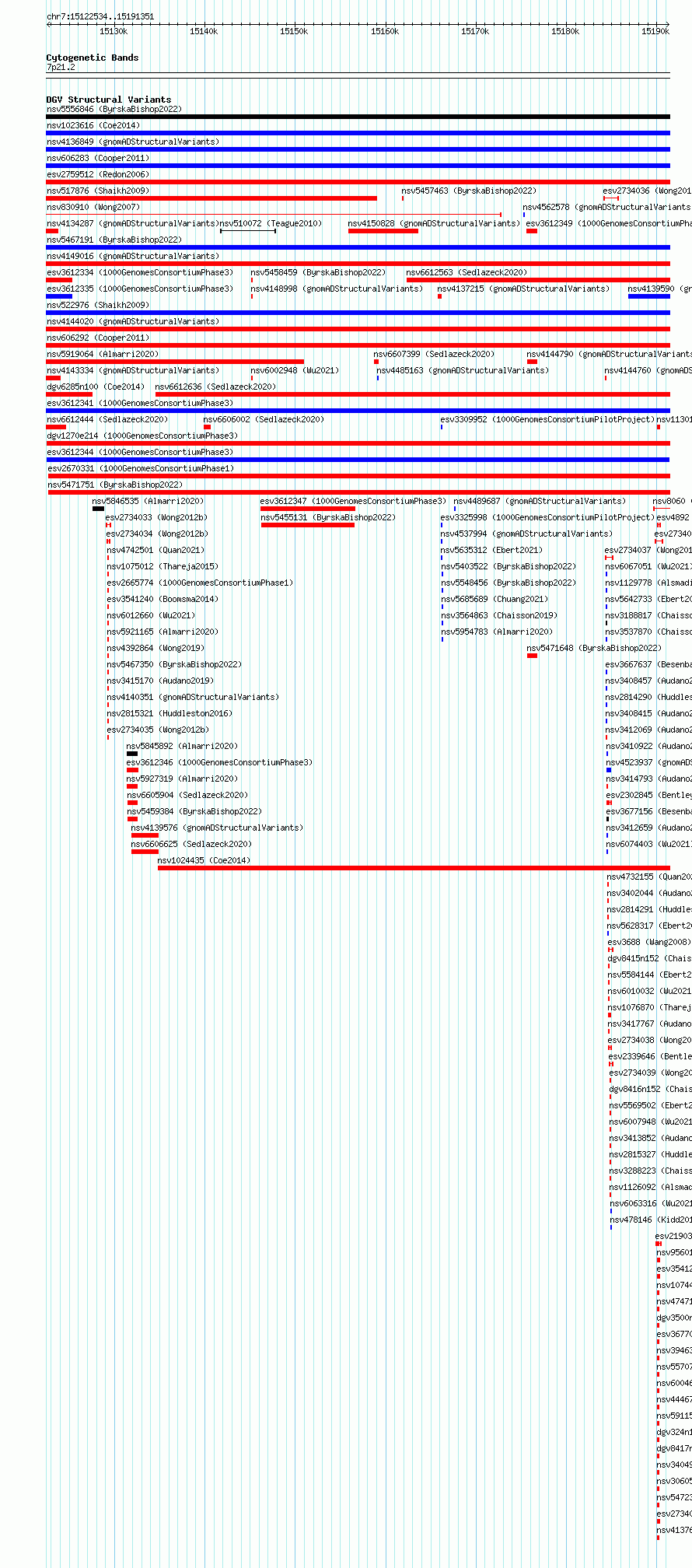Open nsv4148998 gnomADStructuralVariants entry
The height and width of the screenshot is (1568, 692).
coord(337,289)
